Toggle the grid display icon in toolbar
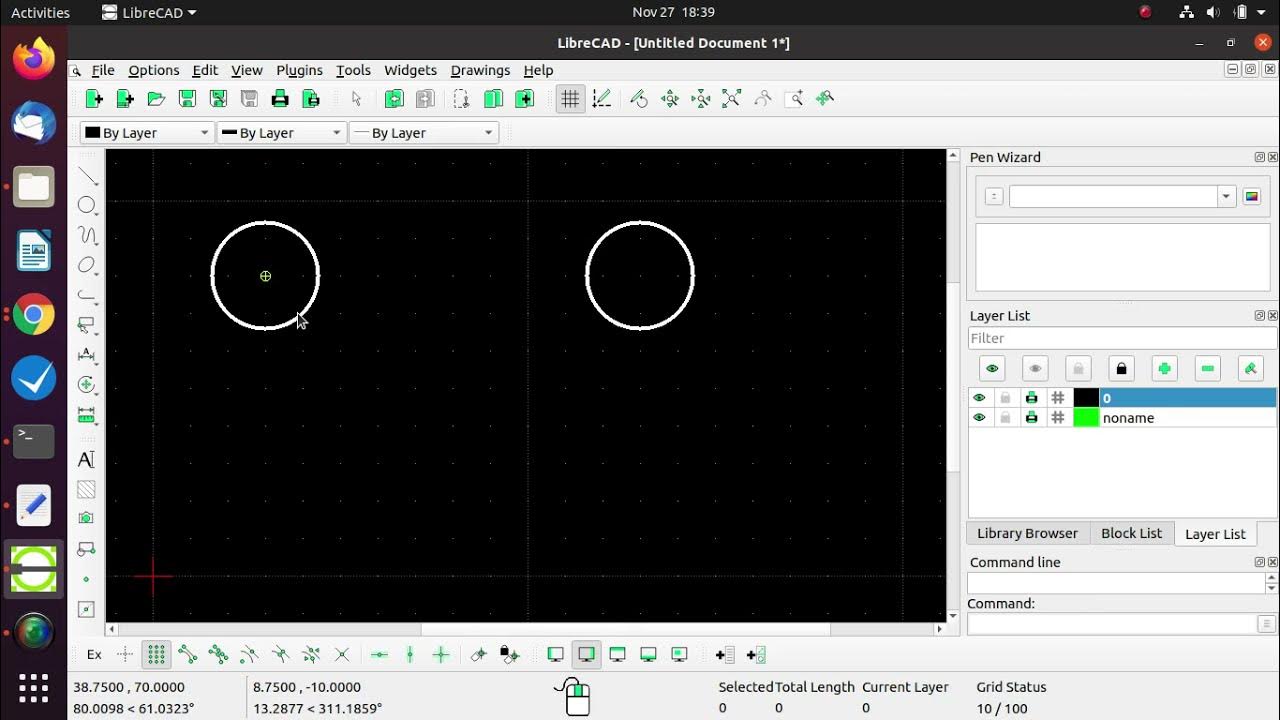1280x720 pixels. [x=570, y=98]
